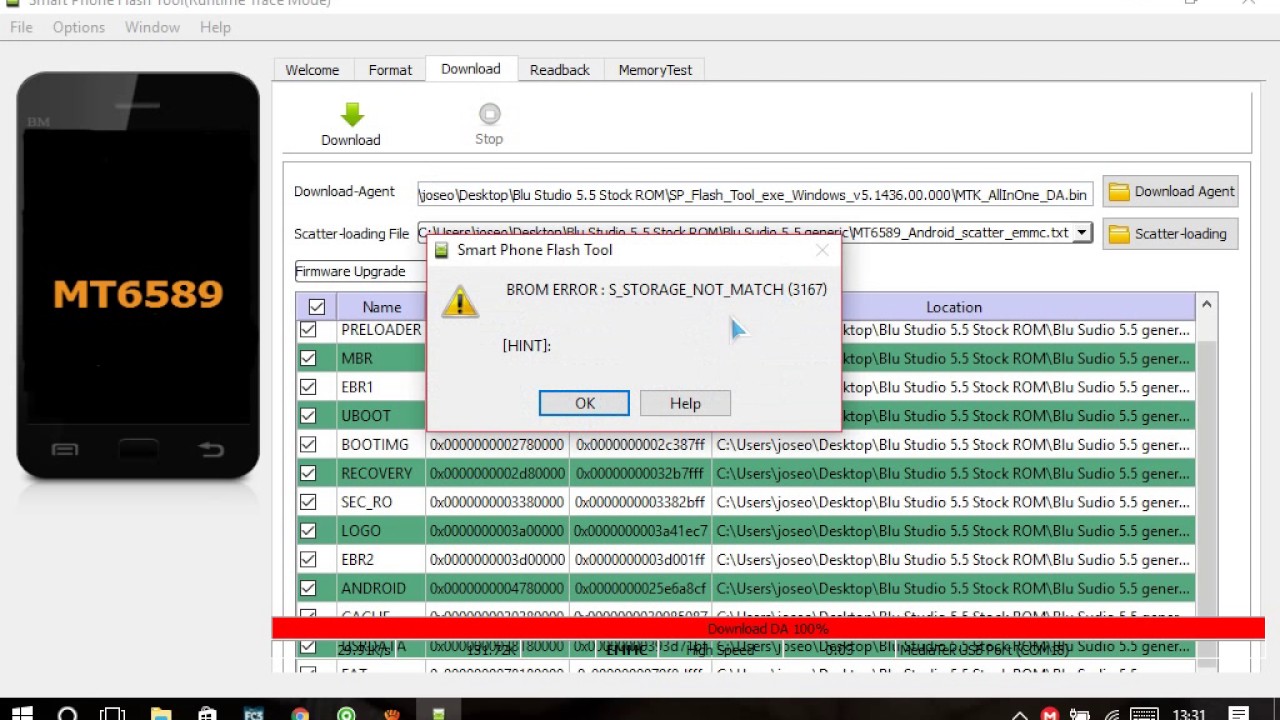This screenshot has height=720, width=1280.
Task: Select the ANDROID row name
Action: [374, 588]
